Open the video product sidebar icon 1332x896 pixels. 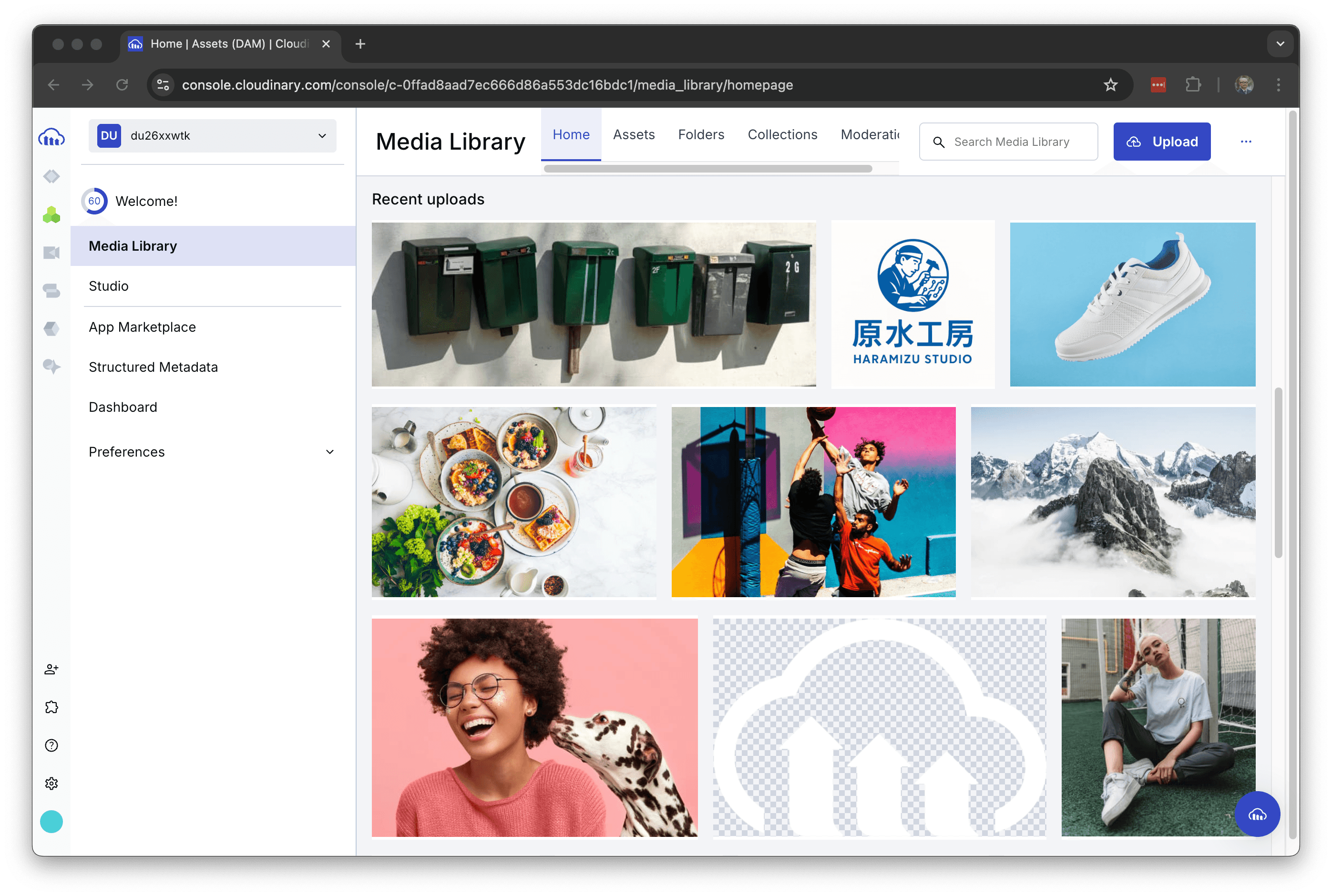[51, 253]
